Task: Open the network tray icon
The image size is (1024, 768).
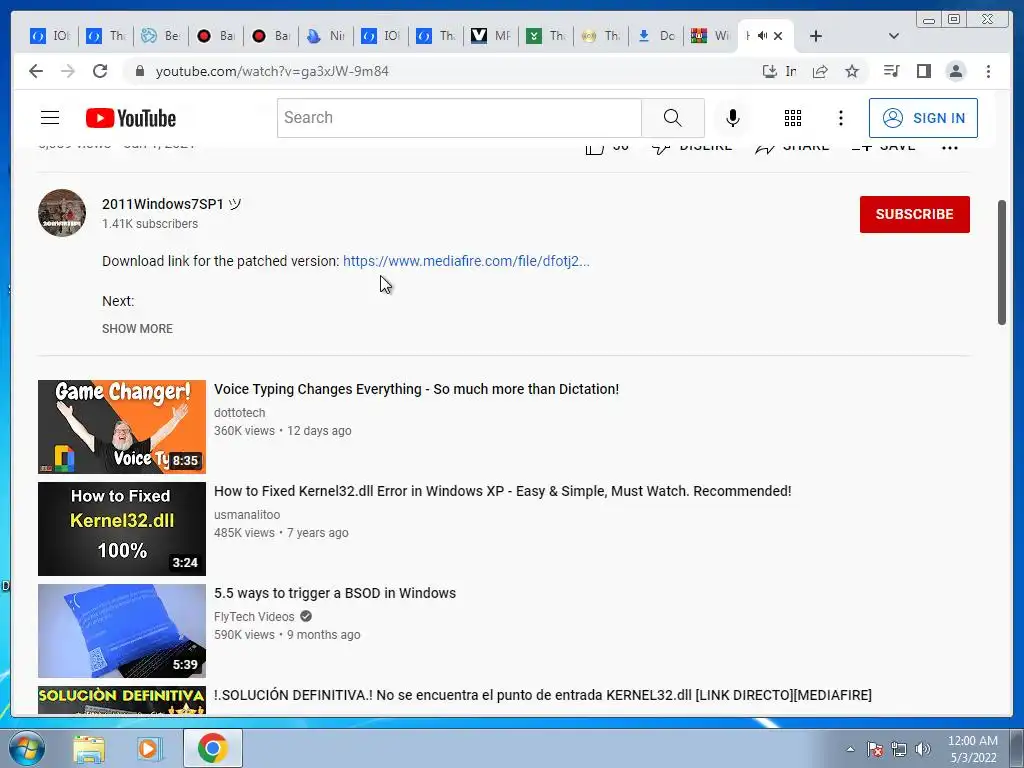Action: [x=899, y=749]
